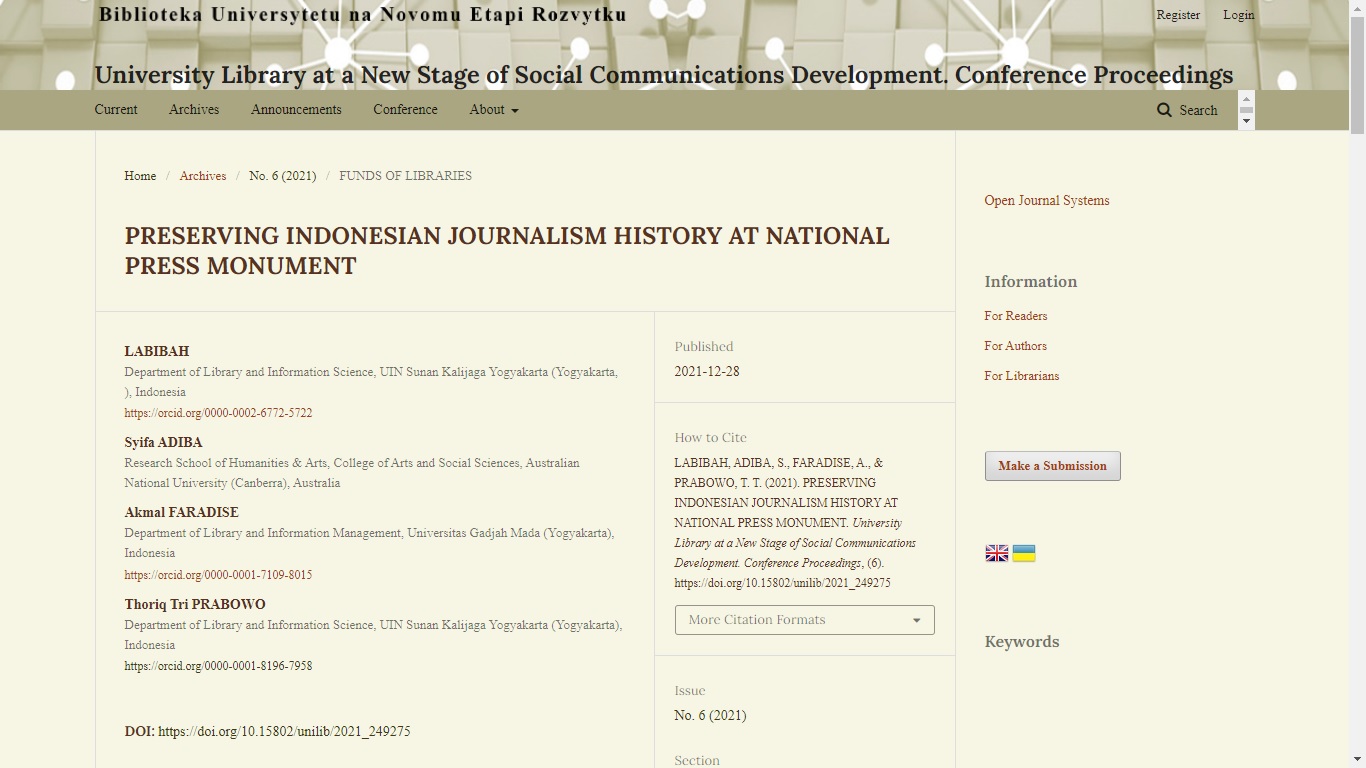Click the author name Syifa ADIBA
Image resolution: width=1366 pixels, height=768 pixels.
point(163,443)
